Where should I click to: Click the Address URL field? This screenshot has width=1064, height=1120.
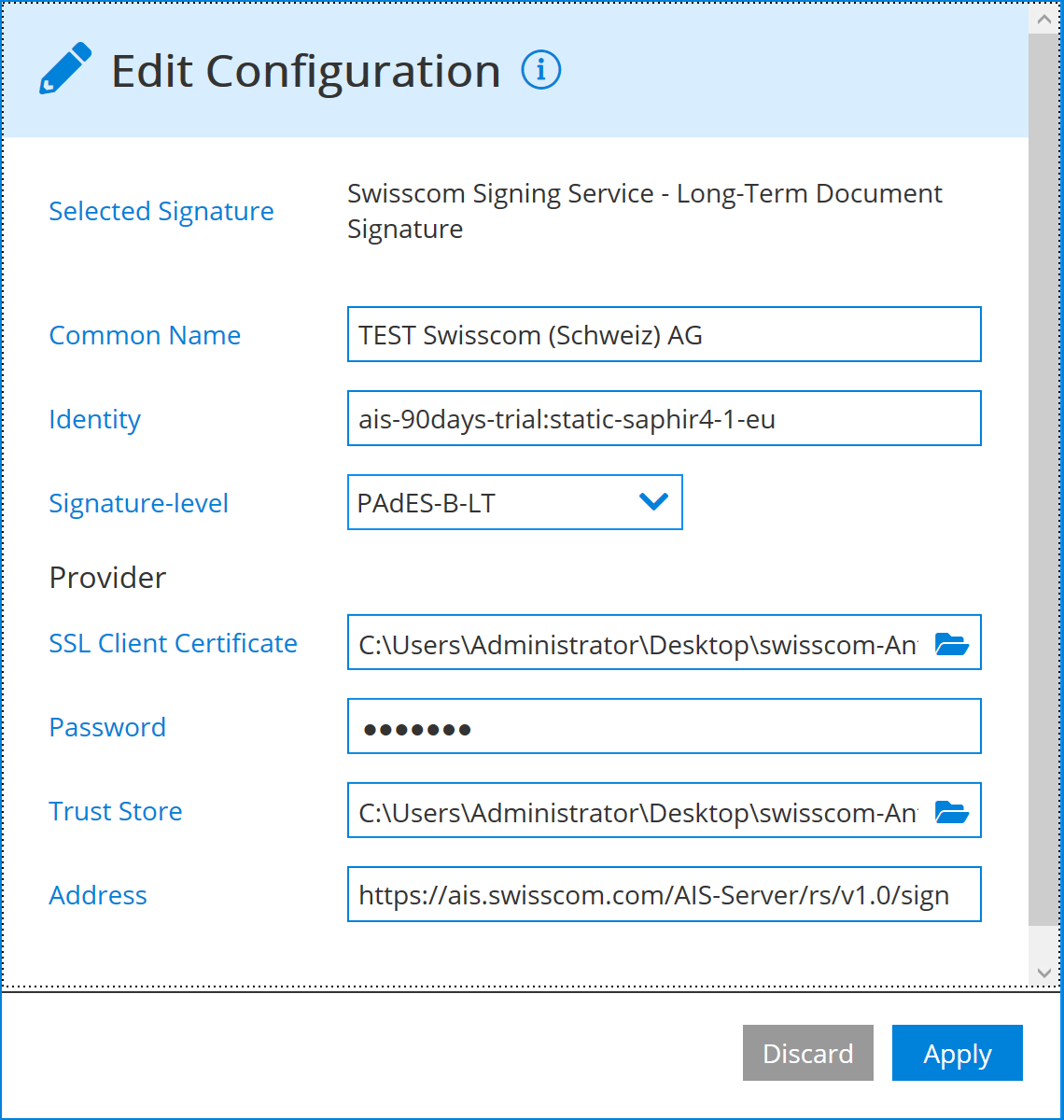[x=665, y=894]
